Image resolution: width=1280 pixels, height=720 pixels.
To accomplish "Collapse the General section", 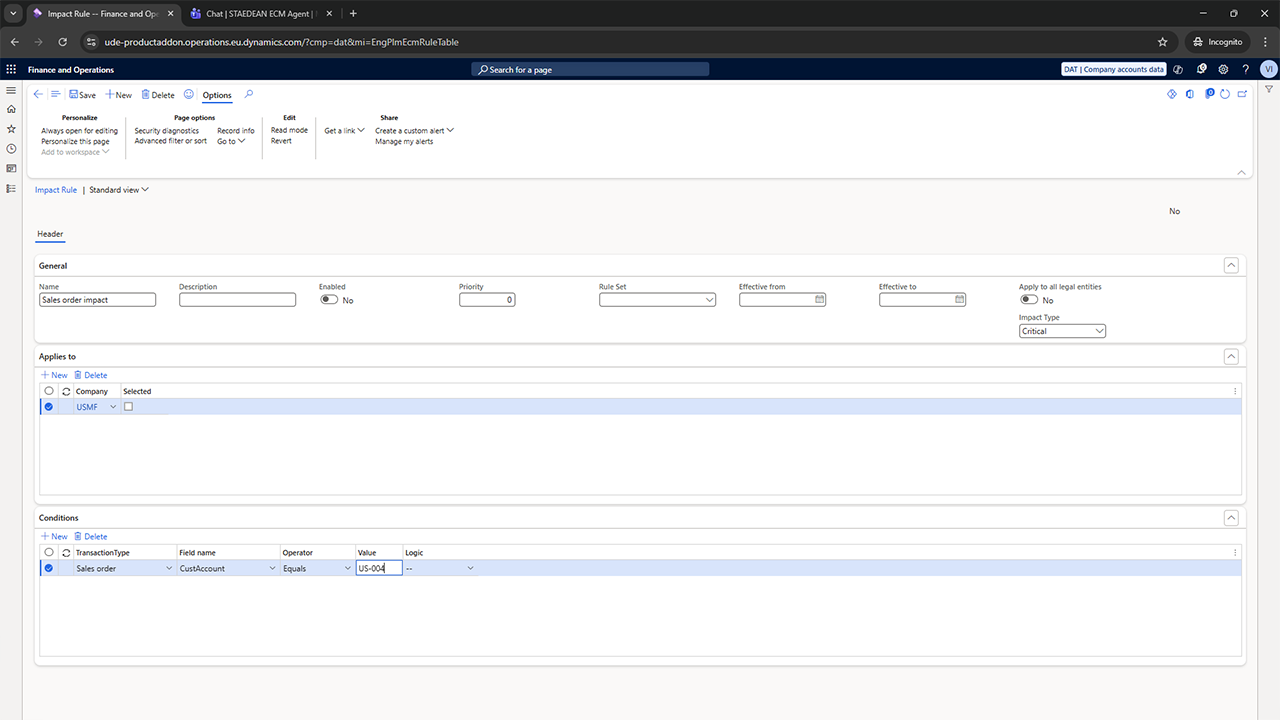I will click(x=1231, y=265).
